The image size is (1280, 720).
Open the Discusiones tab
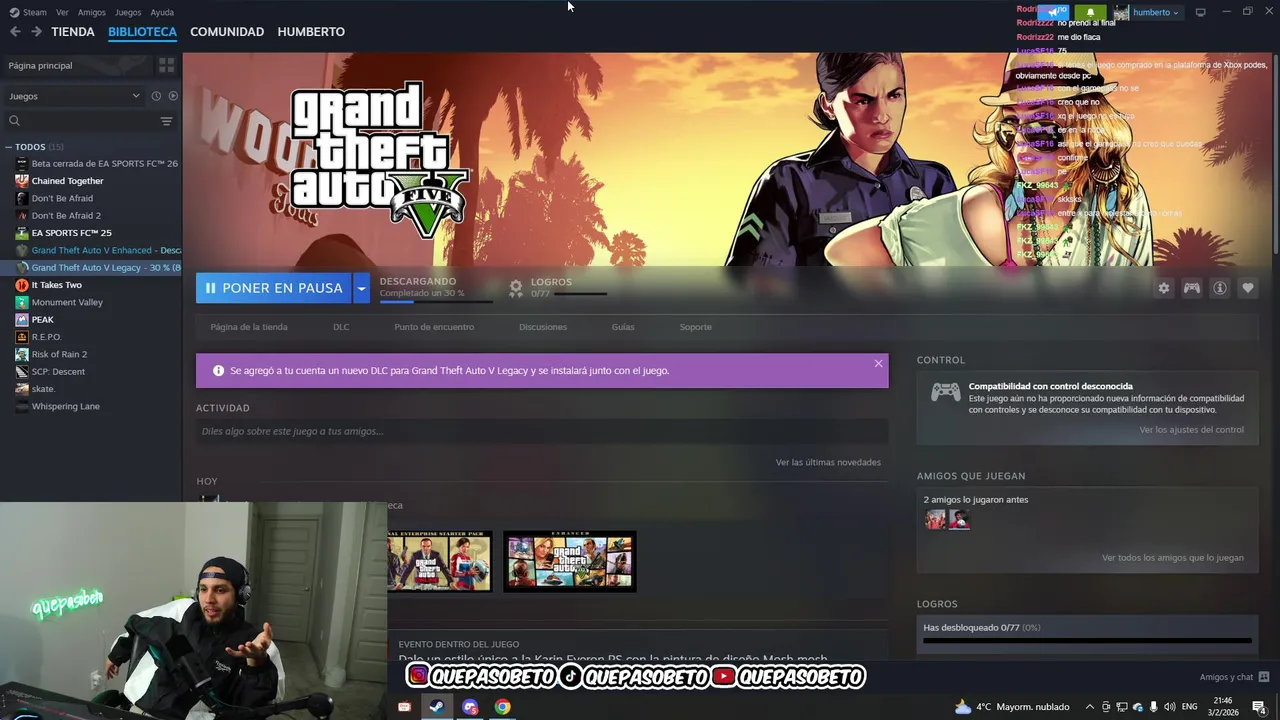point(543,327)
